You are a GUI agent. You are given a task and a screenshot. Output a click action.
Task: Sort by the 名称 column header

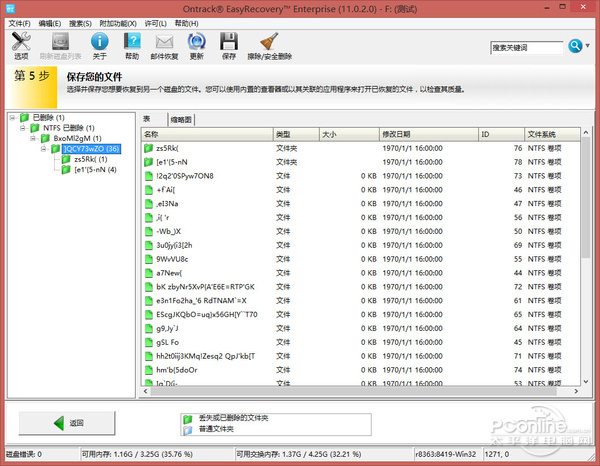click(x=207, y=134)
